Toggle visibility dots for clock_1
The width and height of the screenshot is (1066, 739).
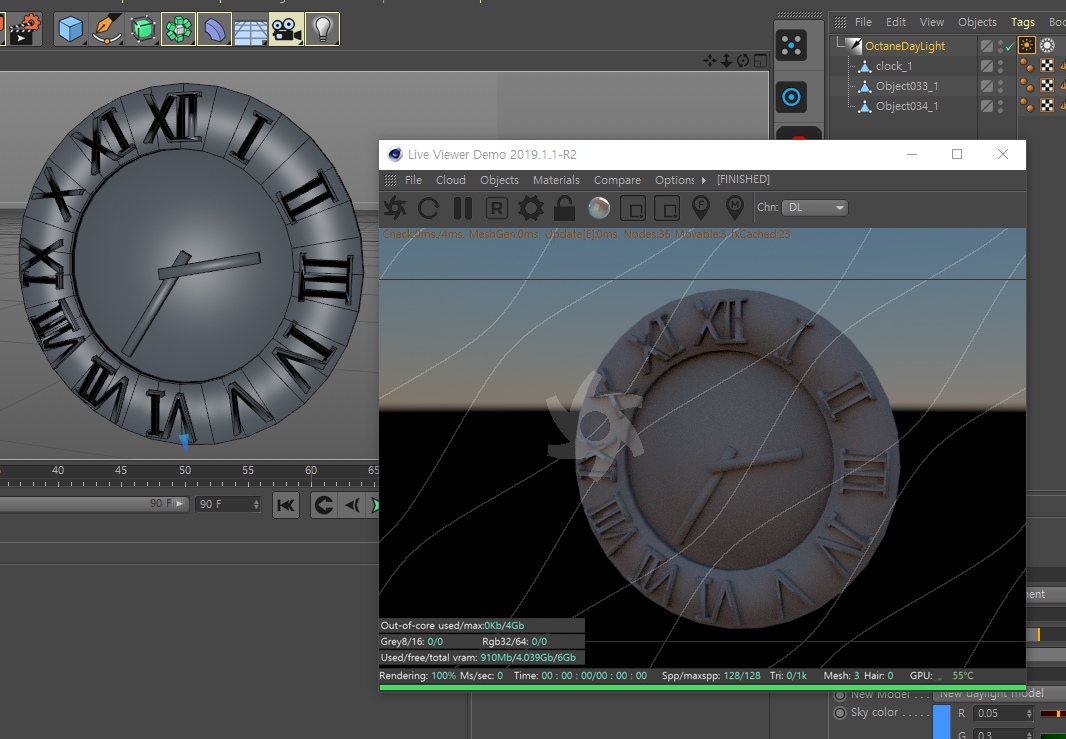coord(1000,66)
